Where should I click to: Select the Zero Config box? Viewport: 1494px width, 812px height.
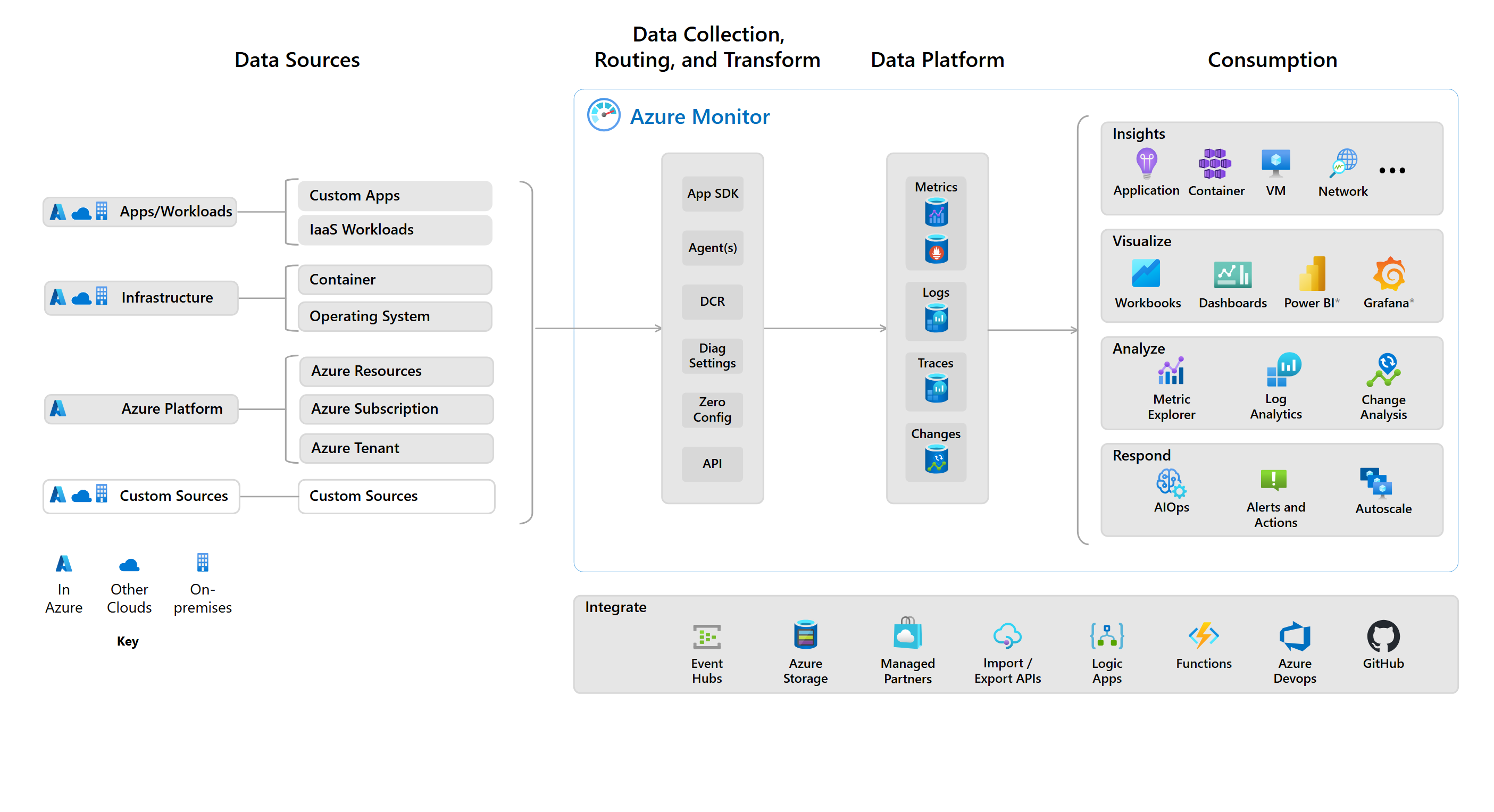point(712,409)
